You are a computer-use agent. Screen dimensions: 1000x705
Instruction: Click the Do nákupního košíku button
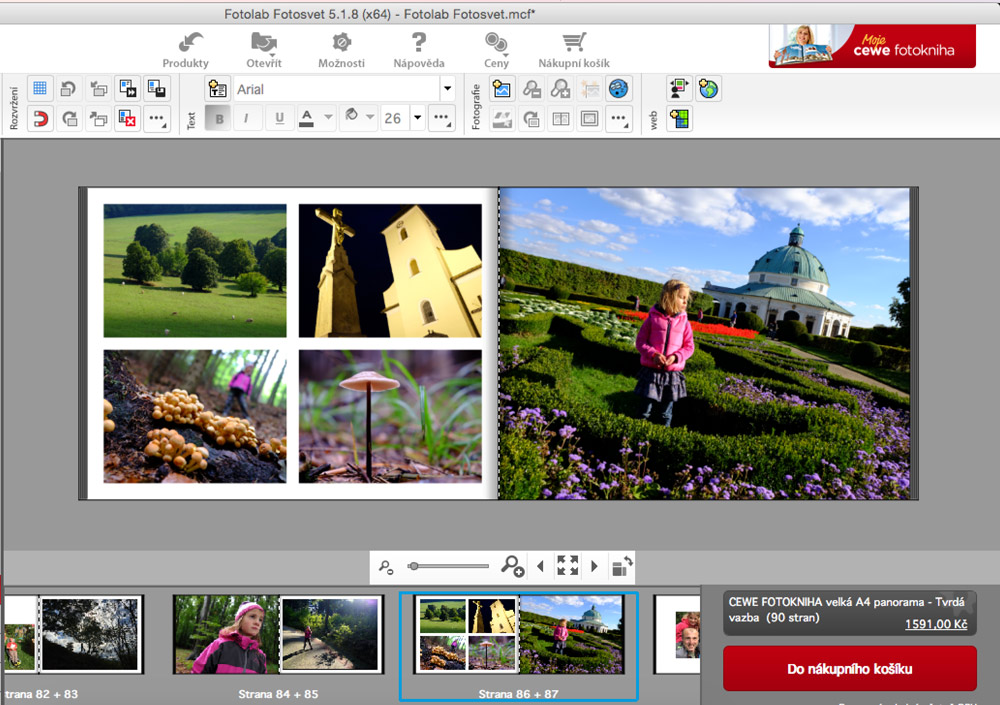pos(849,669)
